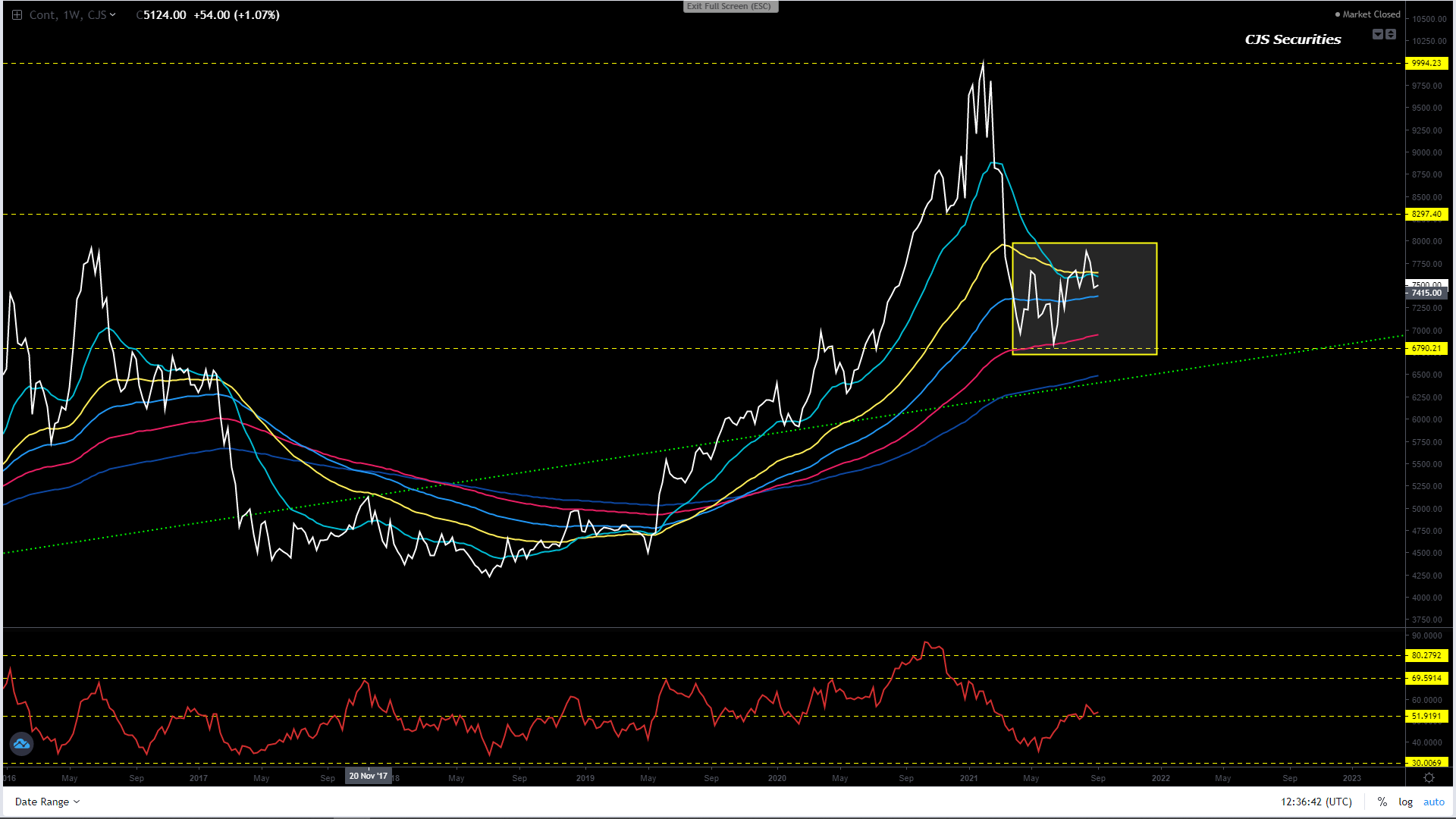Click the 7415.00 current price label
Viewport: 1456px width, 819px height.
pos(1426,293)
